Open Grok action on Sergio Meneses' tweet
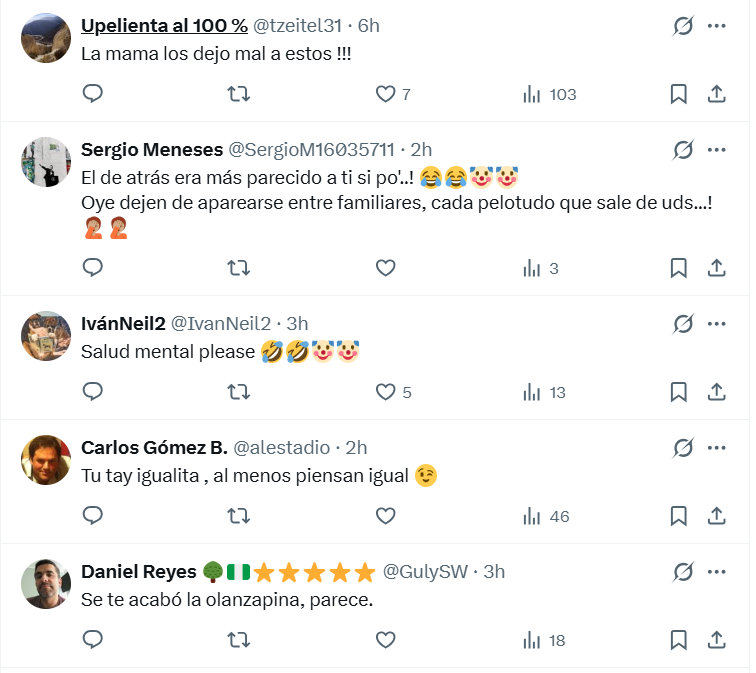 [683, 150]
